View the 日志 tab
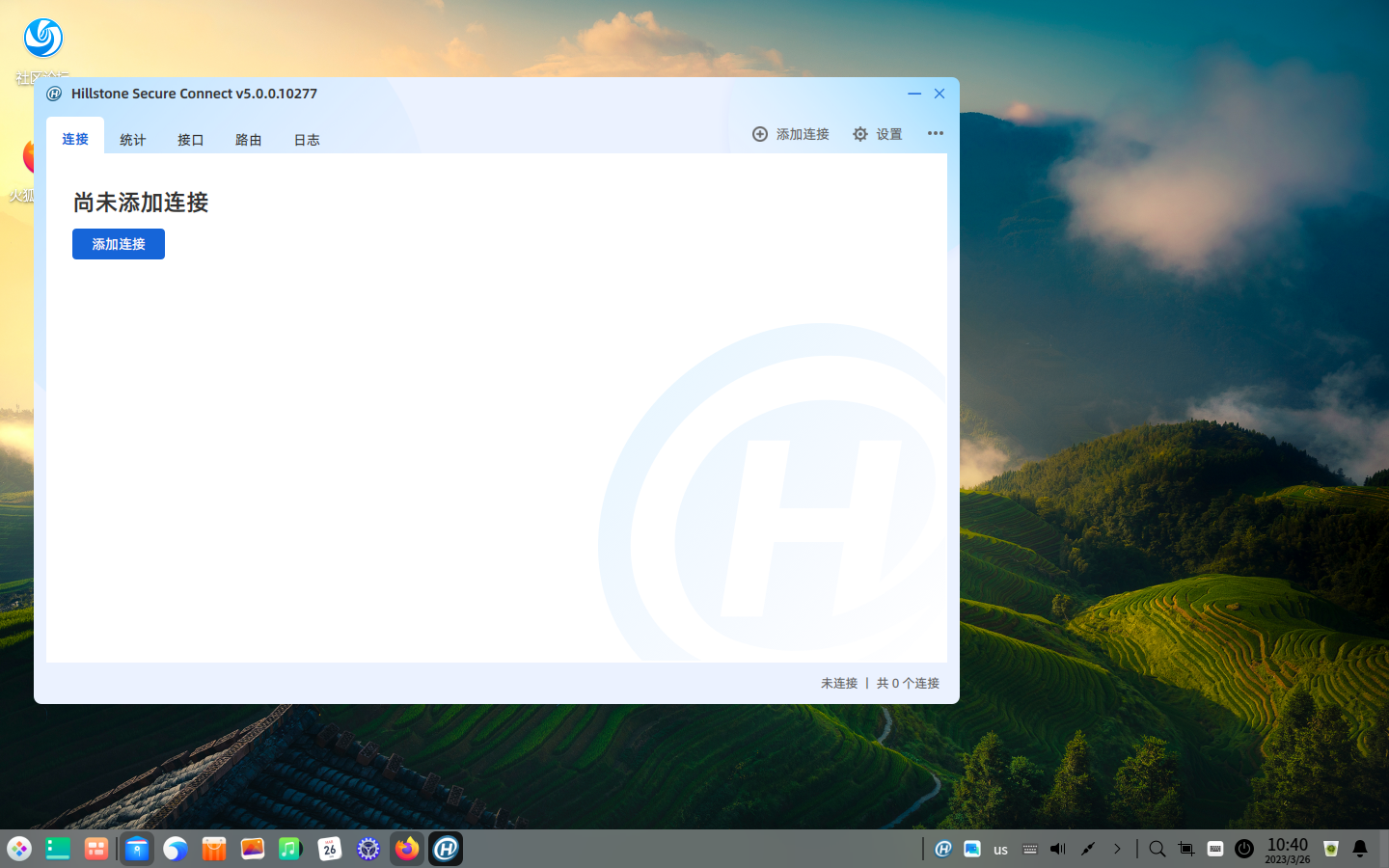 307,140
